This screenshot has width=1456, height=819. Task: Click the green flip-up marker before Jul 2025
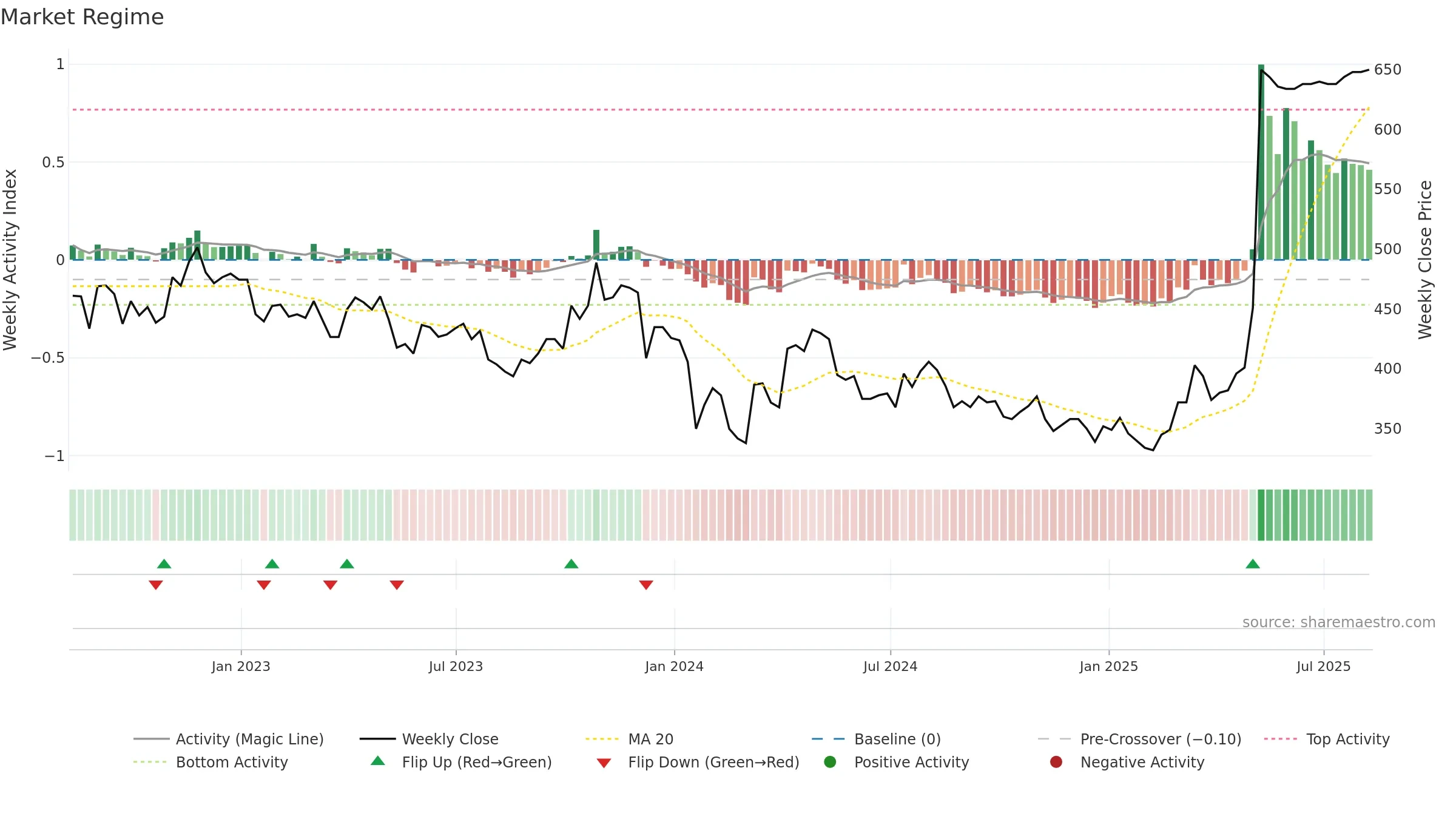coord(1253,564)
